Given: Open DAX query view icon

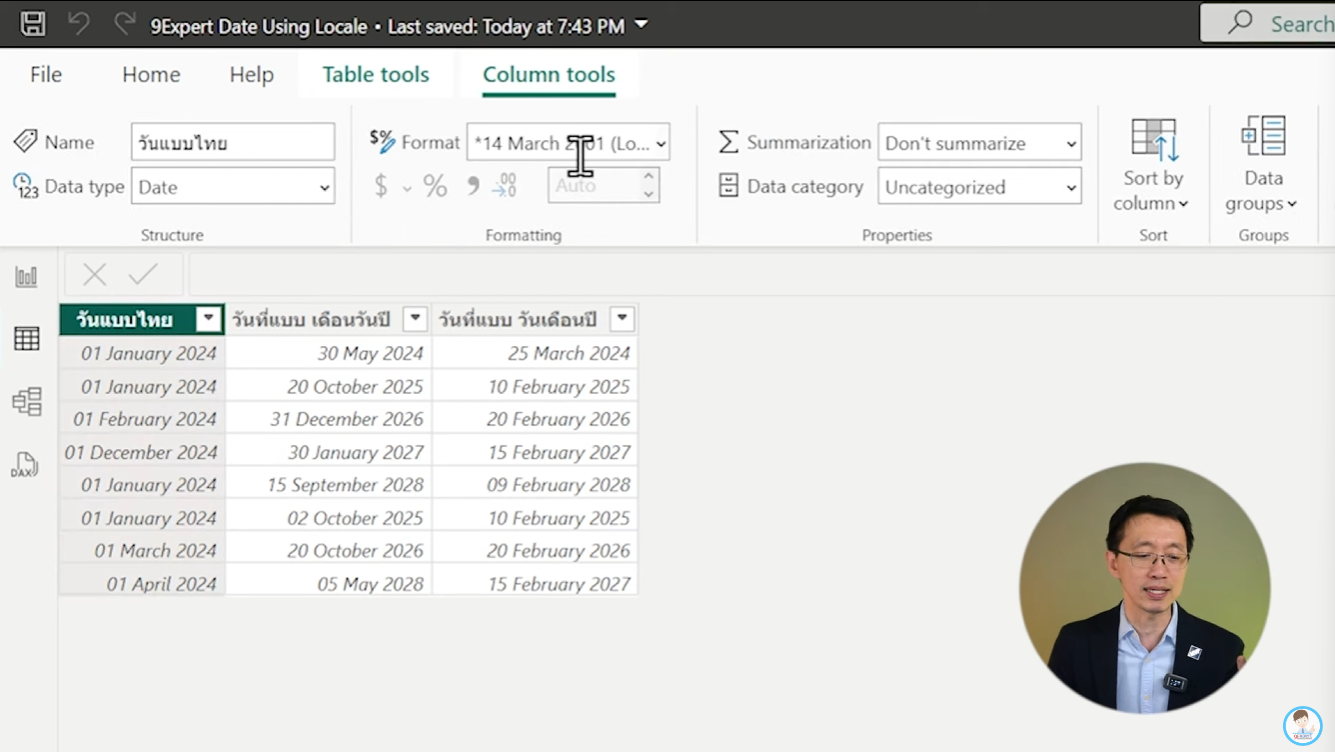Looking at the screenshot, I should pos(25,465).
